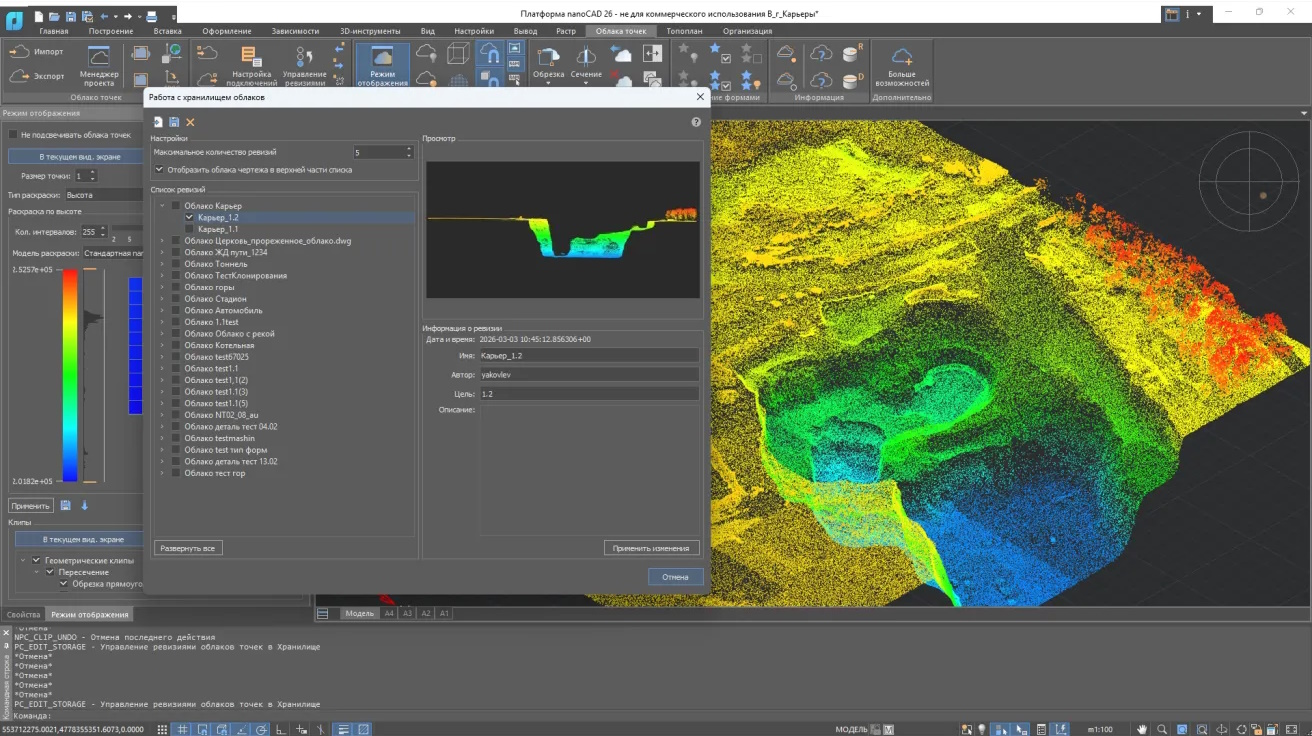The image size is (1312, 736).
Task: Expand the Облако ЖД пути_1234 node
Action: tap(162, 253)
